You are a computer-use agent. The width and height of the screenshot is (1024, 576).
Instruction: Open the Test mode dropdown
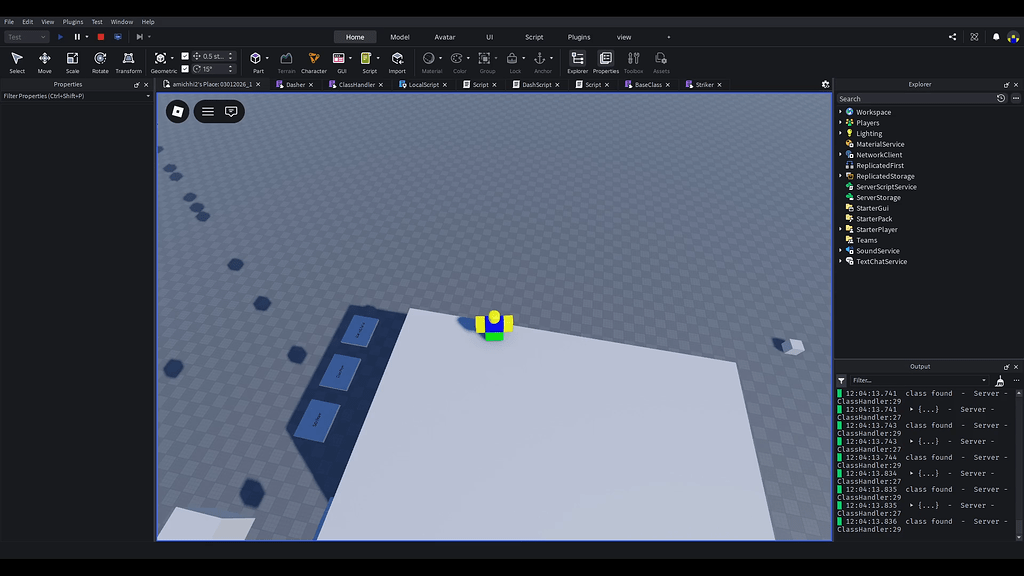[27, 37]
